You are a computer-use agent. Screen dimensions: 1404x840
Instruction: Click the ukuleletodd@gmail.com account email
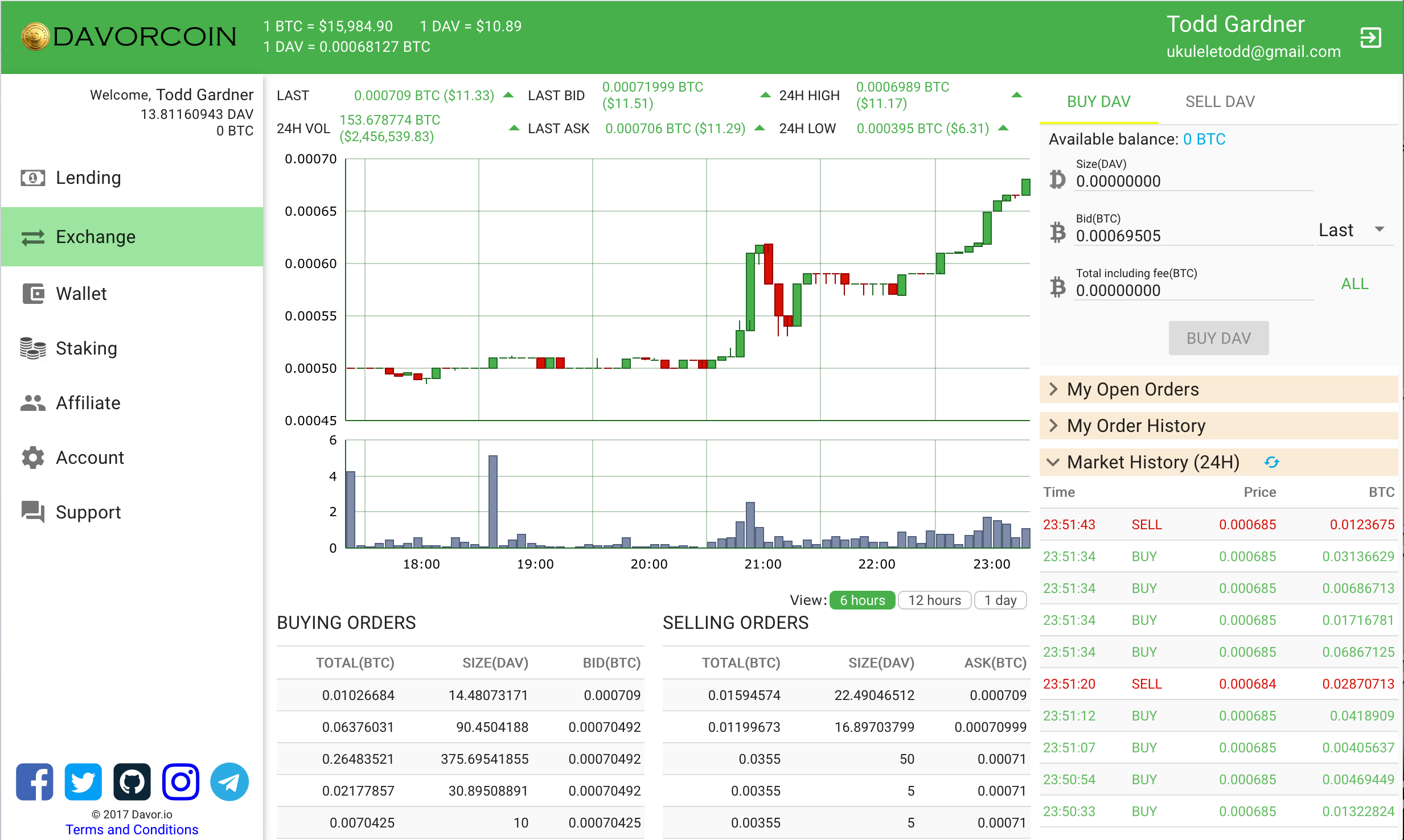[1253, 52]
